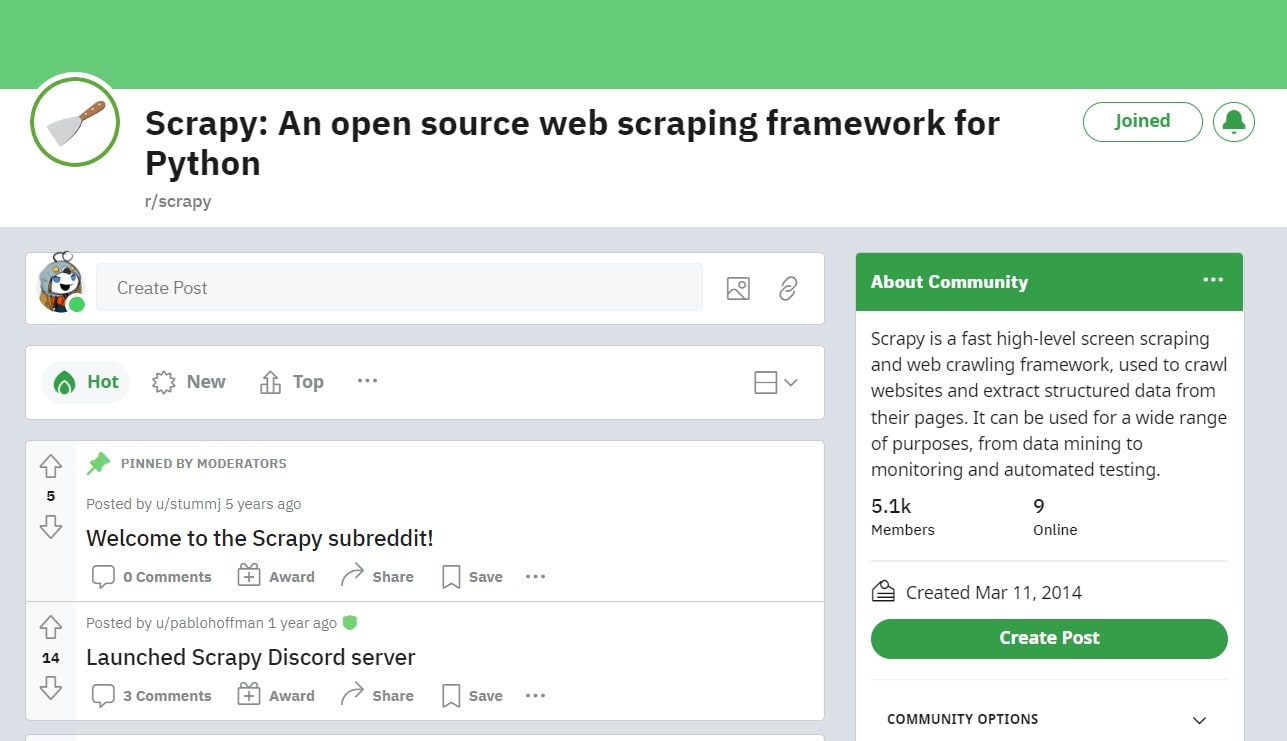Save the Launched Scrapy Discord server post
This screenshot has height=741, width=1287.
click(472, 696)
